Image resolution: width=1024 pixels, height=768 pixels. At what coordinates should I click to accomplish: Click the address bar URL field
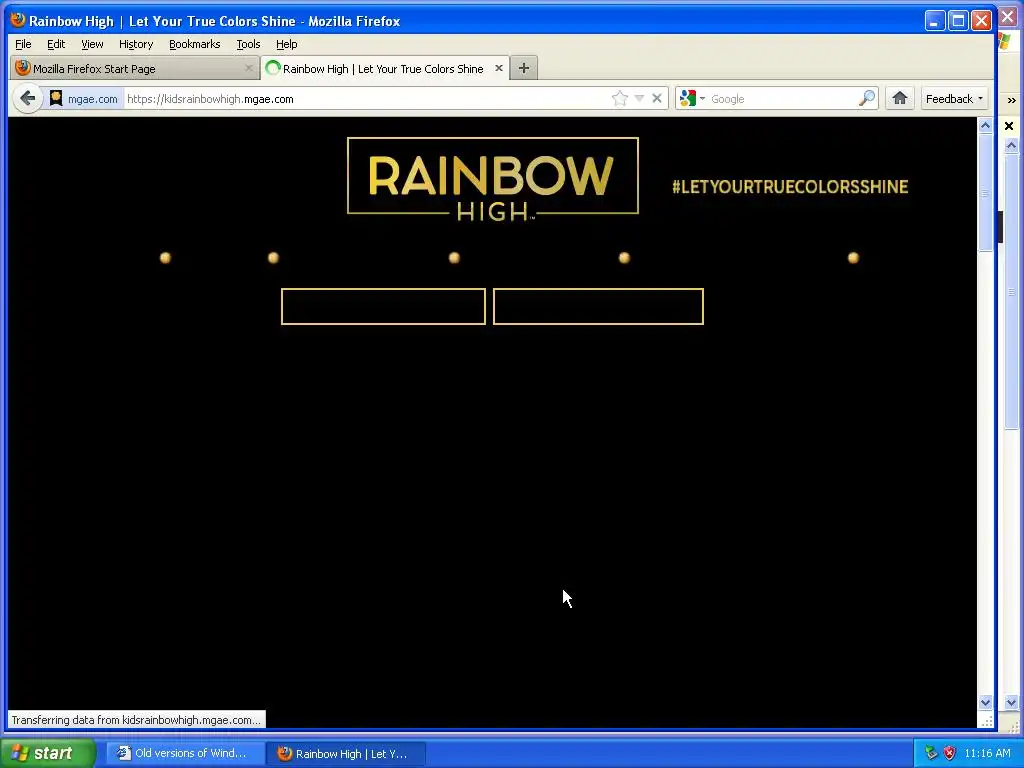(366, 99)
